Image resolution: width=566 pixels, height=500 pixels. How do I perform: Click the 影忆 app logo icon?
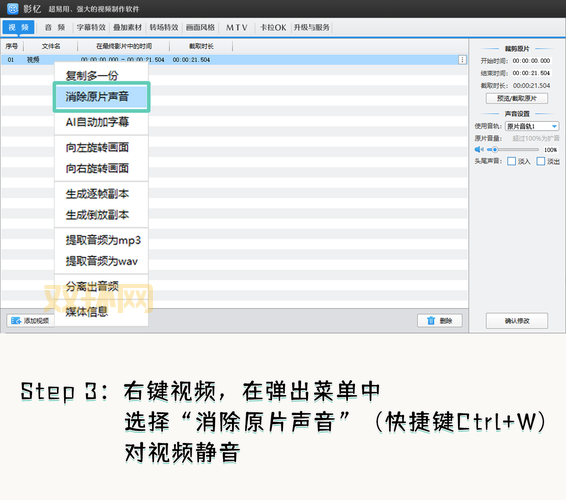(13, 8)
